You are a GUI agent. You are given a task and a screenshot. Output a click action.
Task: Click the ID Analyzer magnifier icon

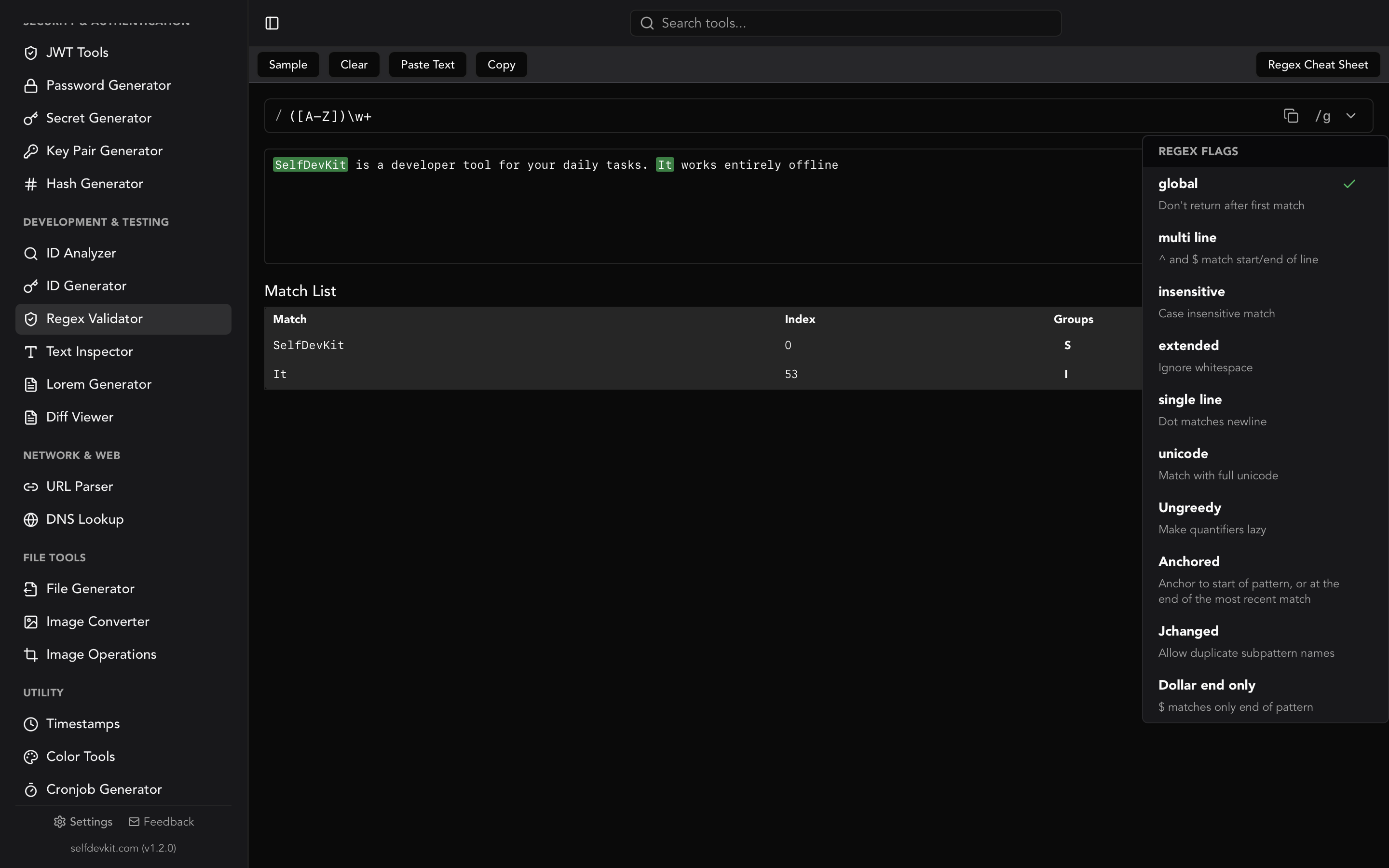point(31,253)
